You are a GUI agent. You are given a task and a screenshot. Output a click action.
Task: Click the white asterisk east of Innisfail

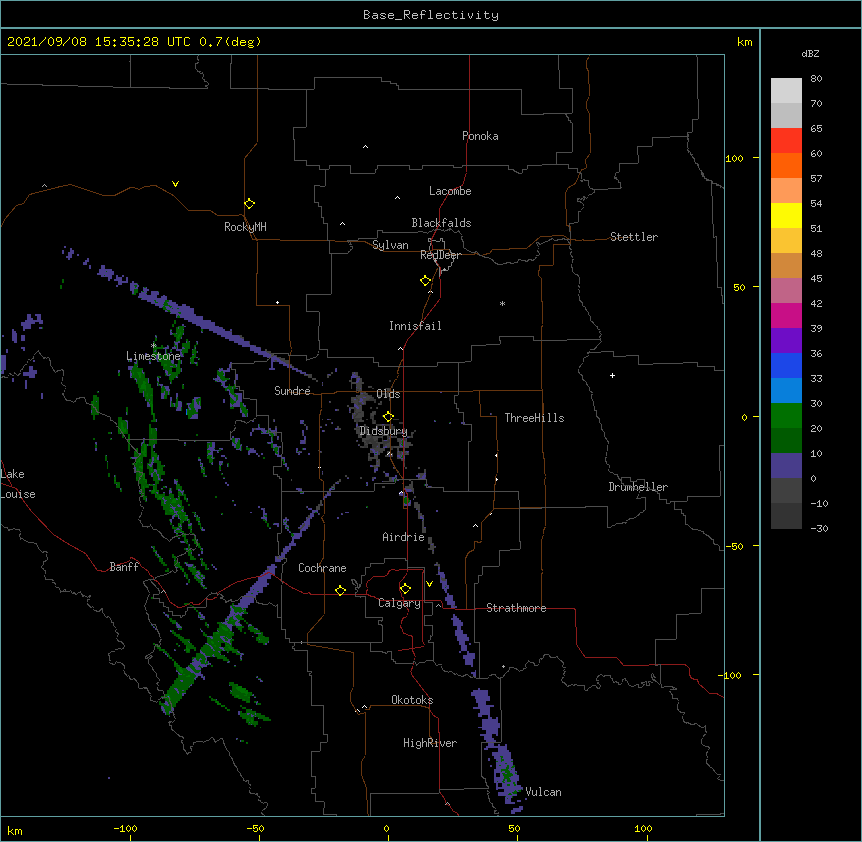[502, 304]
